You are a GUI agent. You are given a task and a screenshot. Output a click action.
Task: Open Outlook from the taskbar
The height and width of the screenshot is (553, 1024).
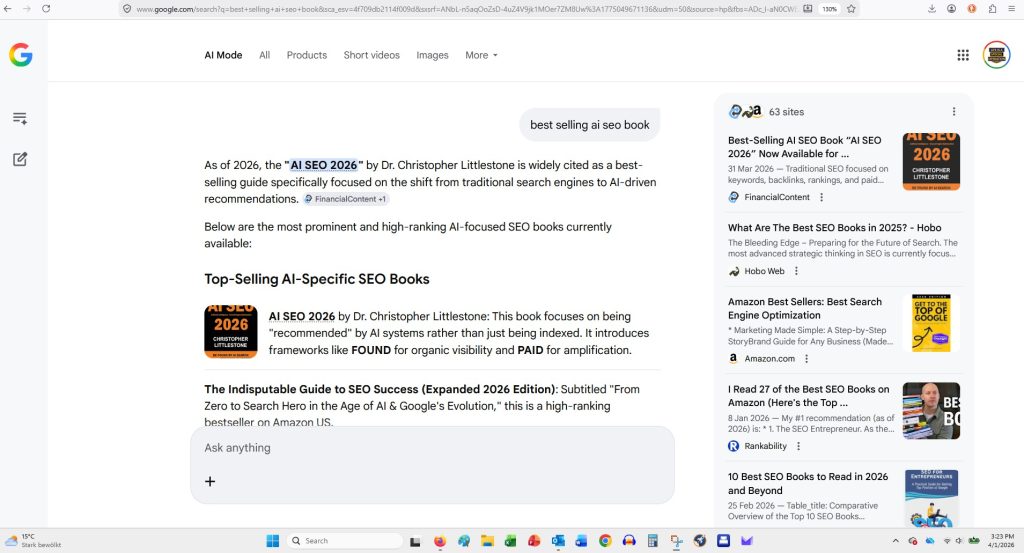click(558, 541)
